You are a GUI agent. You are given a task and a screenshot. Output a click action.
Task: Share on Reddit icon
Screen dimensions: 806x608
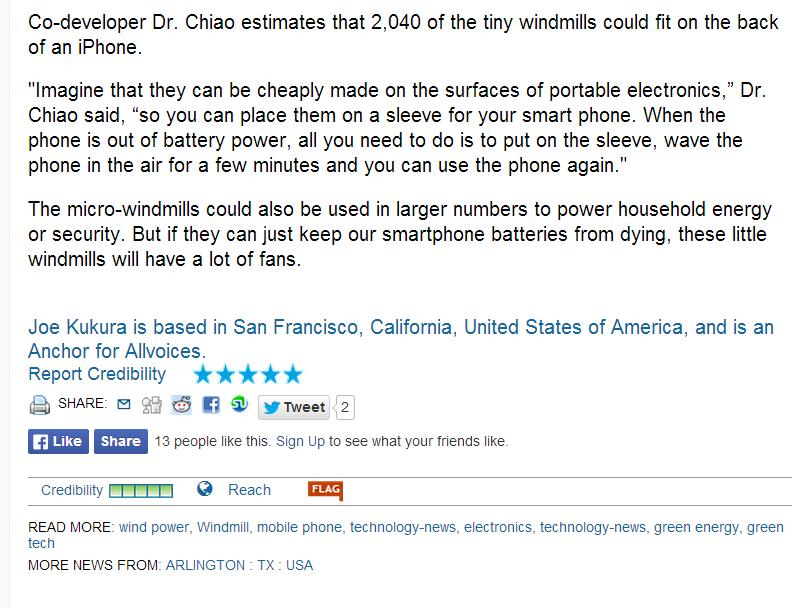(x=181, y=405)
